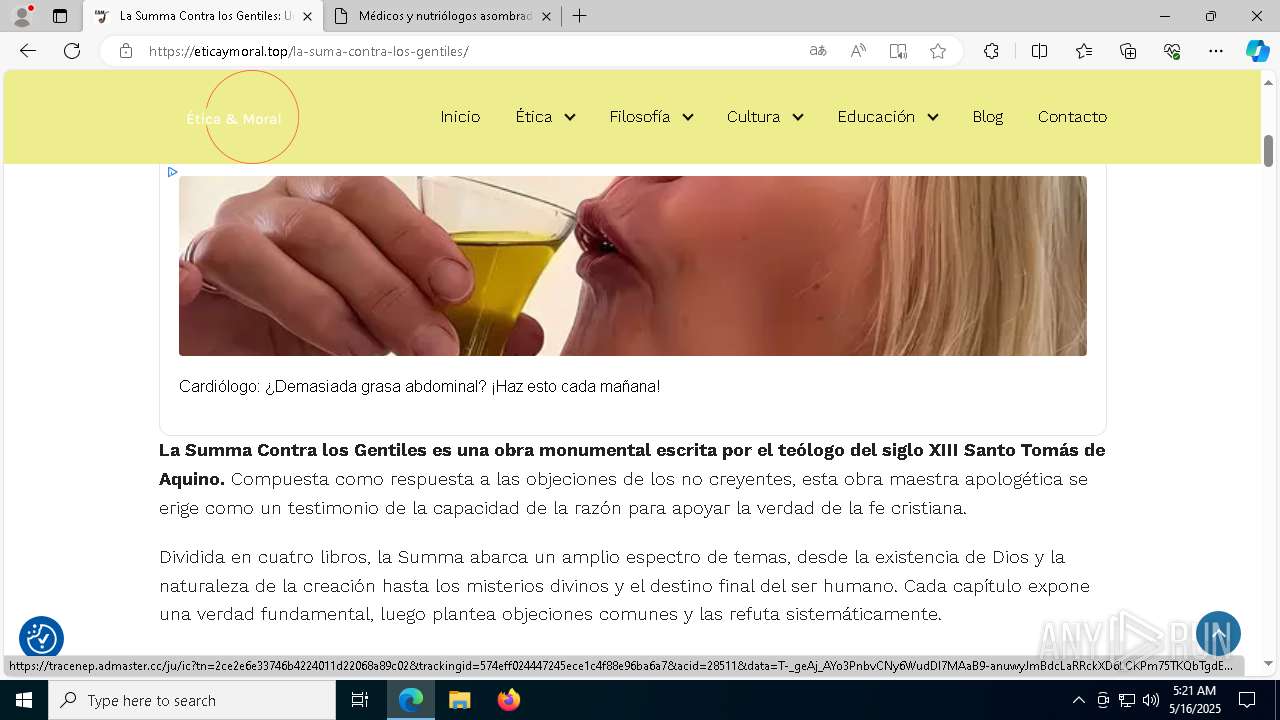Open the notification center

point(1247,700)
